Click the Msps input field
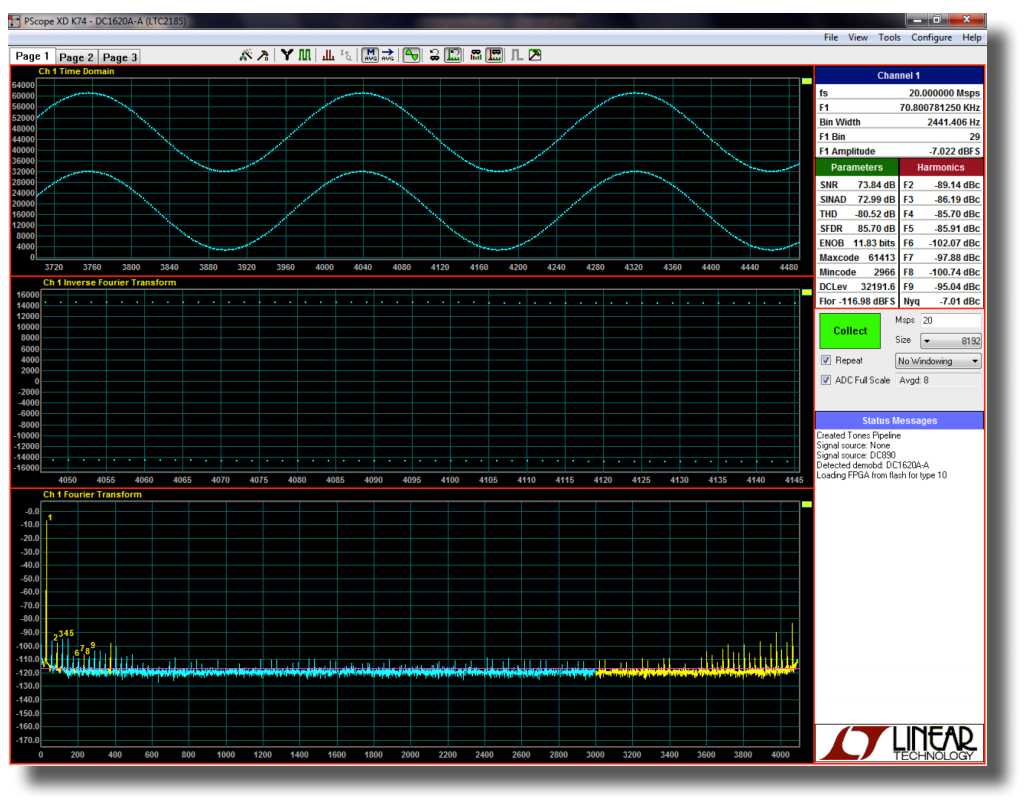The image size is (1028, 803). [951, 320]
